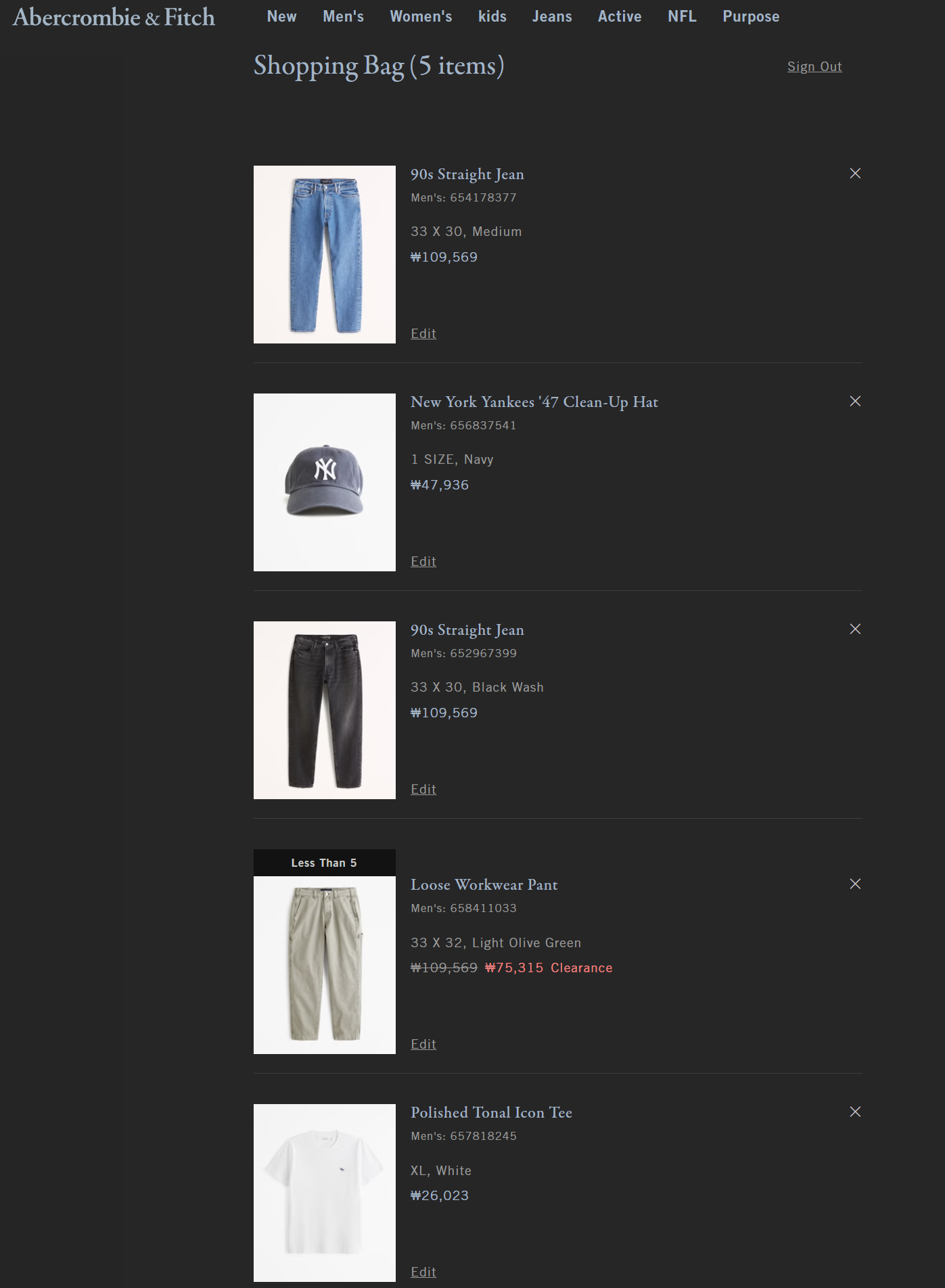Screen dimensions: 945x1288
Task: Edit the blue 90s Straight Jean
Action: 423,333
